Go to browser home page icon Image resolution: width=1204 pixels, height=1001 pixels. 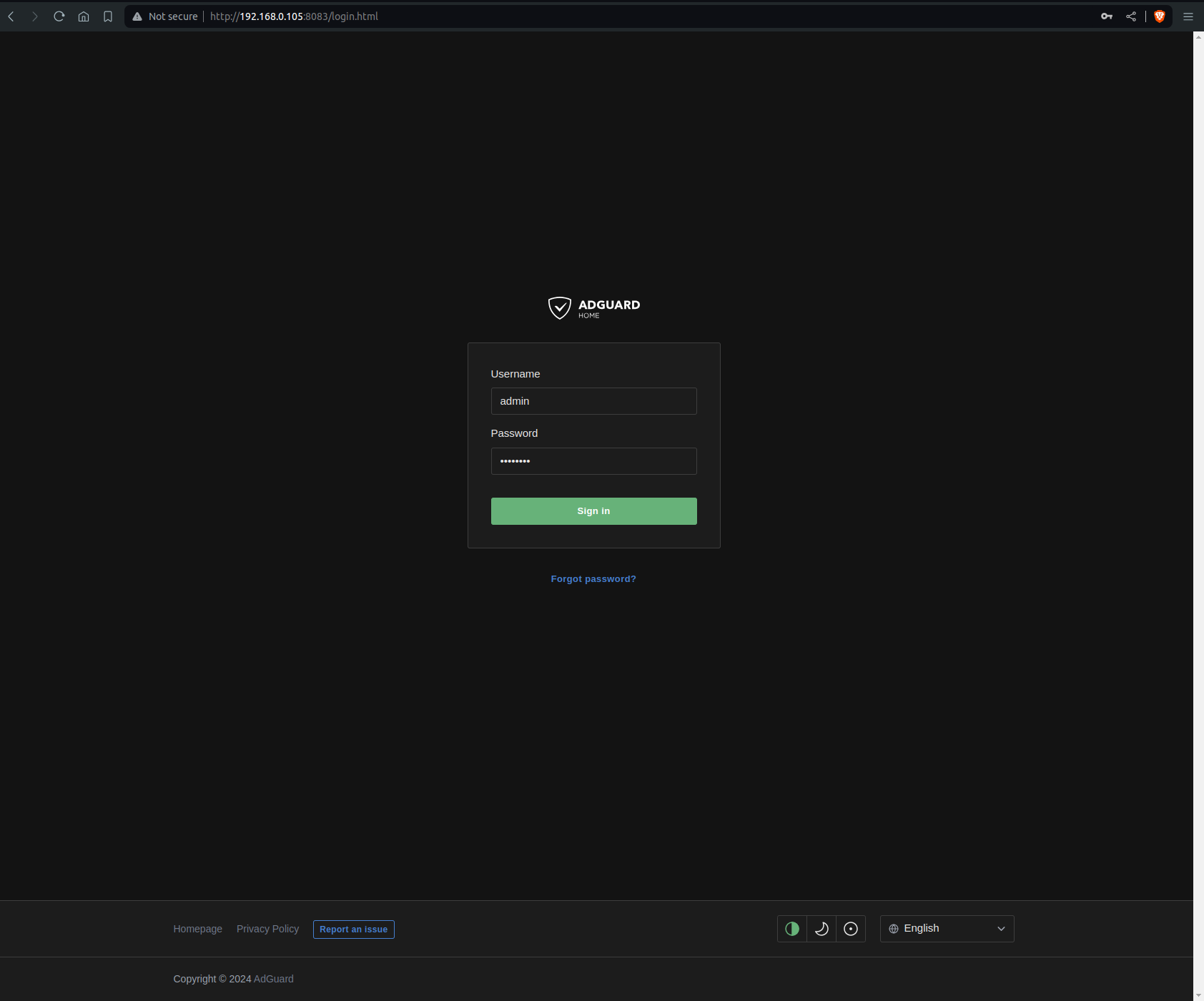(x=84, y=16)
